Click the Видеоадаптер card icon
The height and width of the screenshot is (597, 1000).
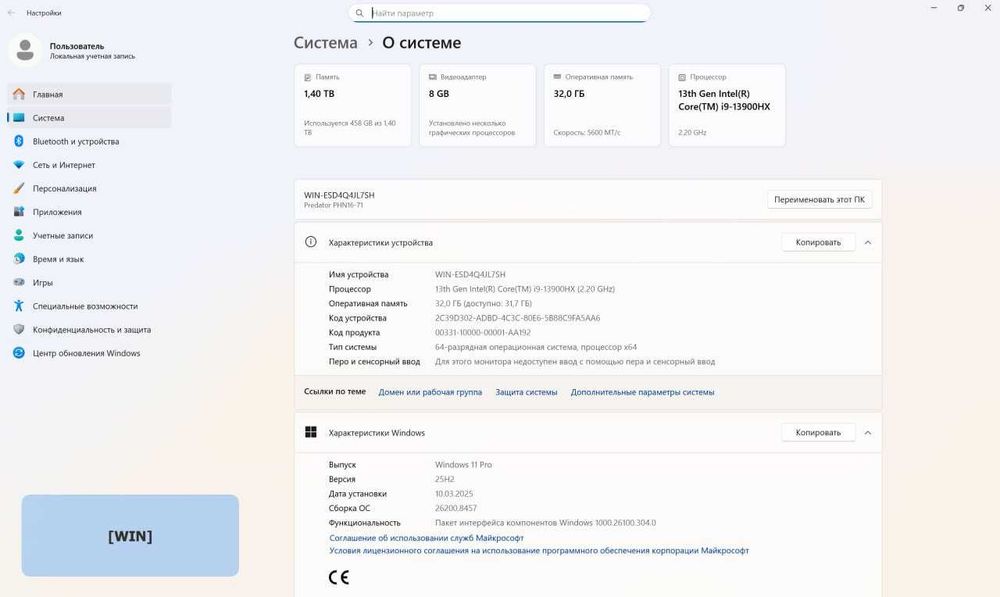coord(432,77)
